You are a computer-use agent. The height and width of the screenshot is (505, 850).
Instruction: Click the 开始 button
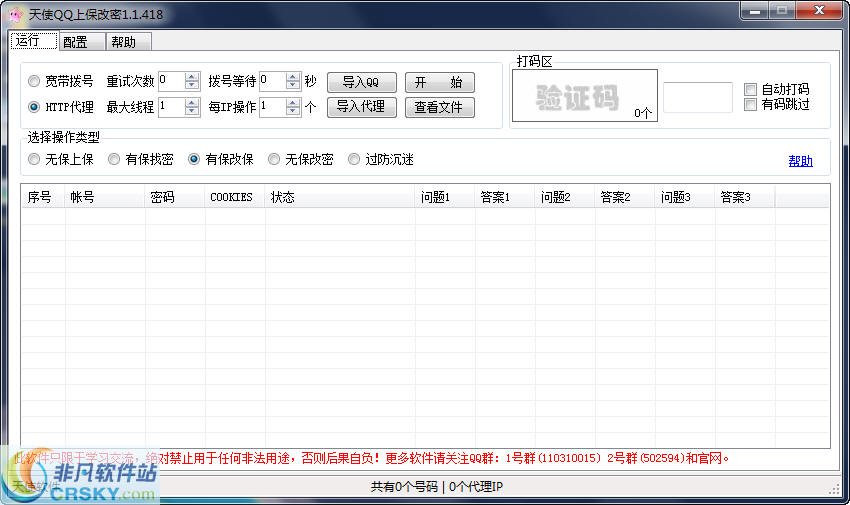(x=440, y=82)
